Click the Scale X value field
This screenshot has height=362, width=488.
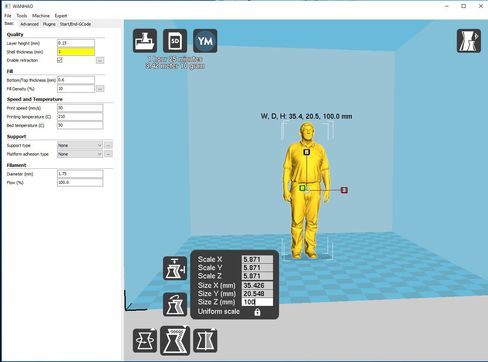[257, 259]
